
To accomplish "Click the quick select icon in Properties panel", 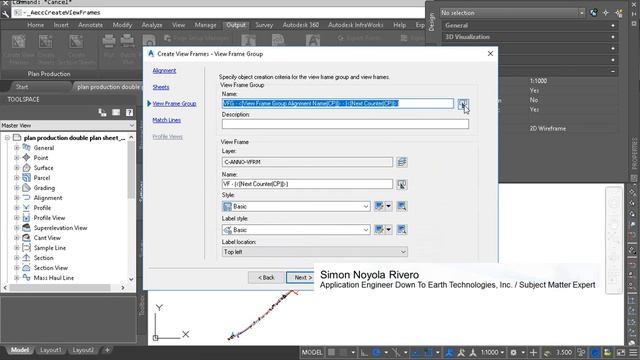I will click(x=619, y=13).
